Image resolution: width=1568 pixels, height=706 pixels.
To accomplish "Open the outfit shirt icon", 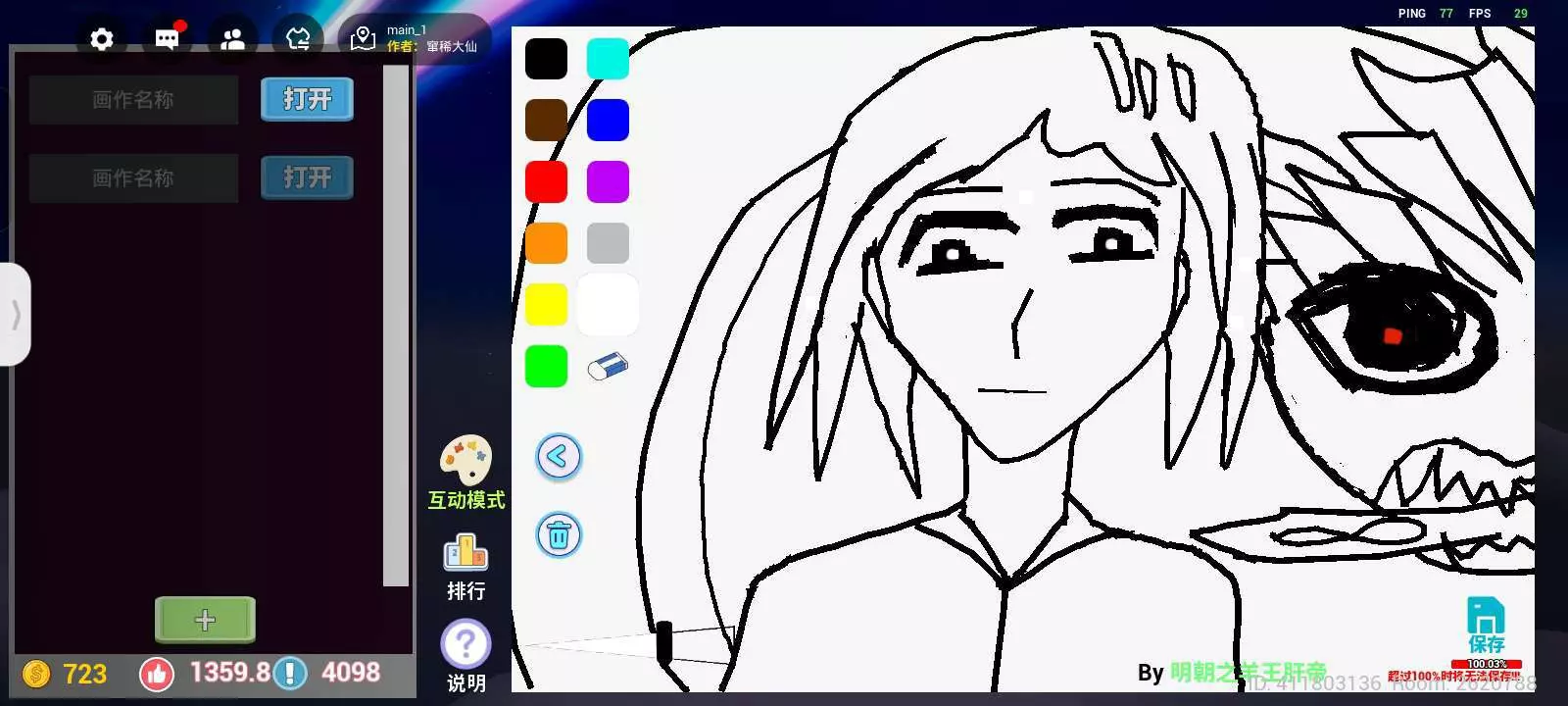I will click(298, 39).
